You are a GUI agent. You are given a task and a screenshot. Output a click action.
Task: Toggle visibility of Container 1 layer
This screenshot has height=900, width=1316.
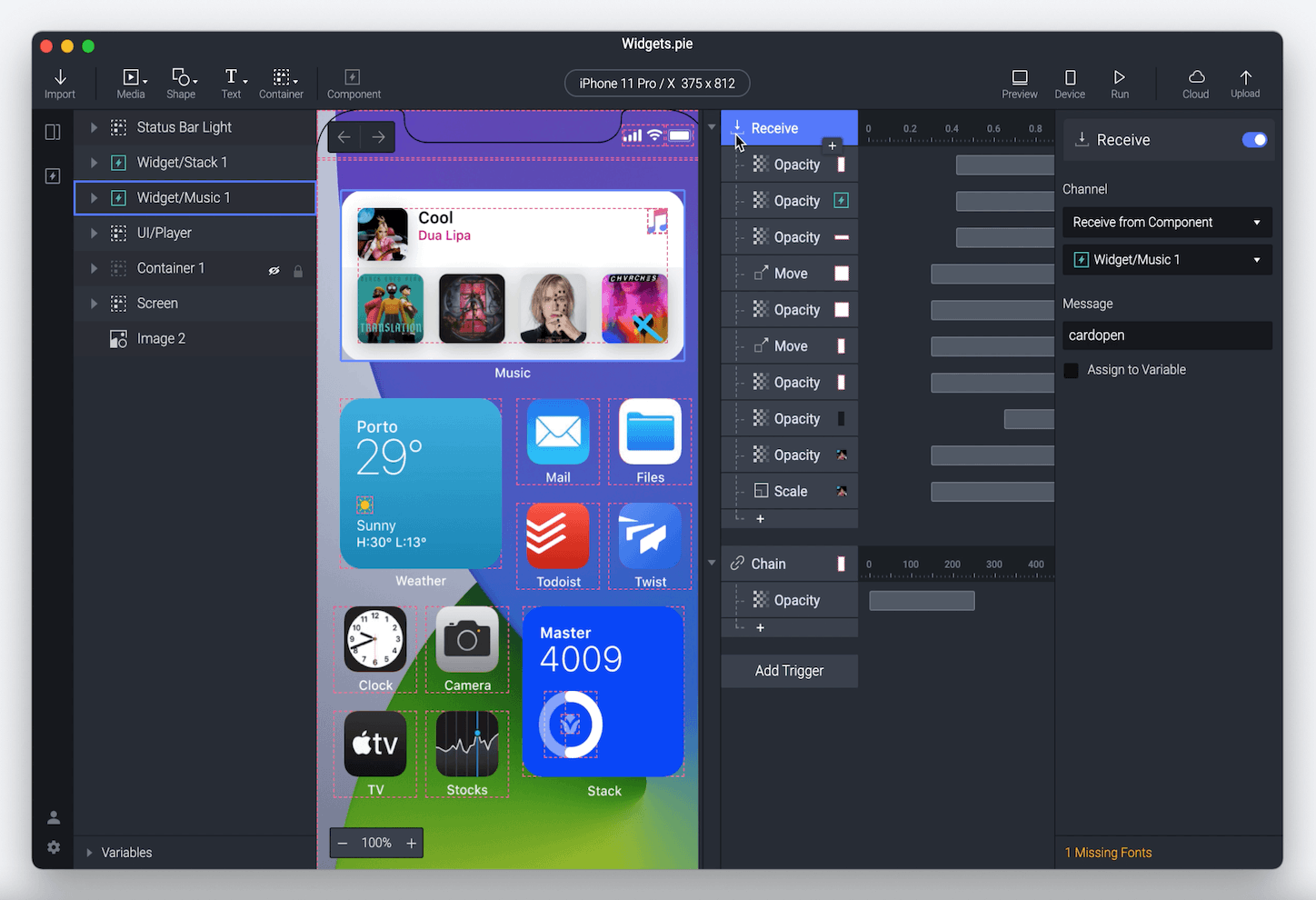tap(274, 270)
